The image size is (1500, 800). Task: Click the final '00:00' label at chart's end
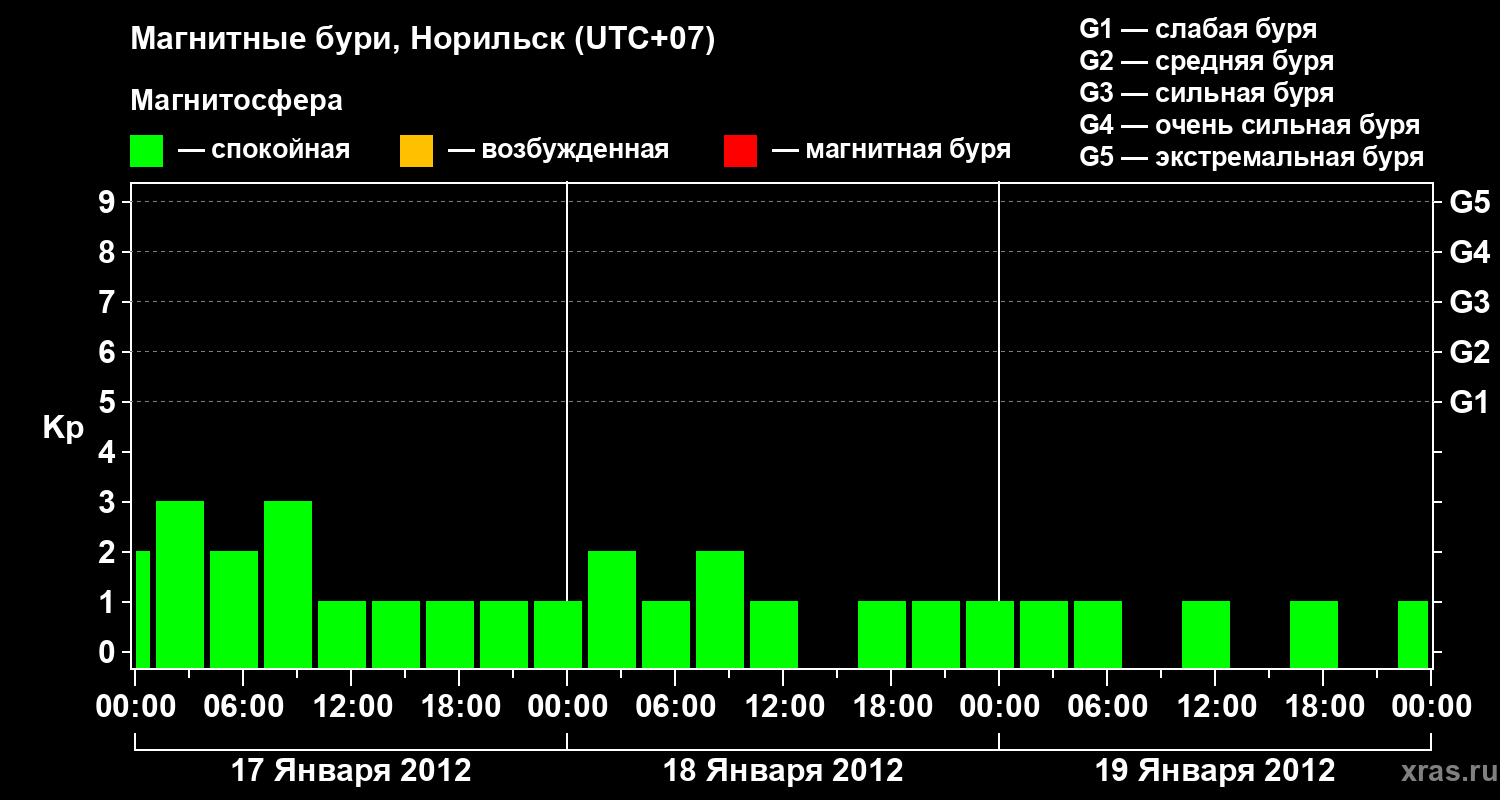[1431, 706]
